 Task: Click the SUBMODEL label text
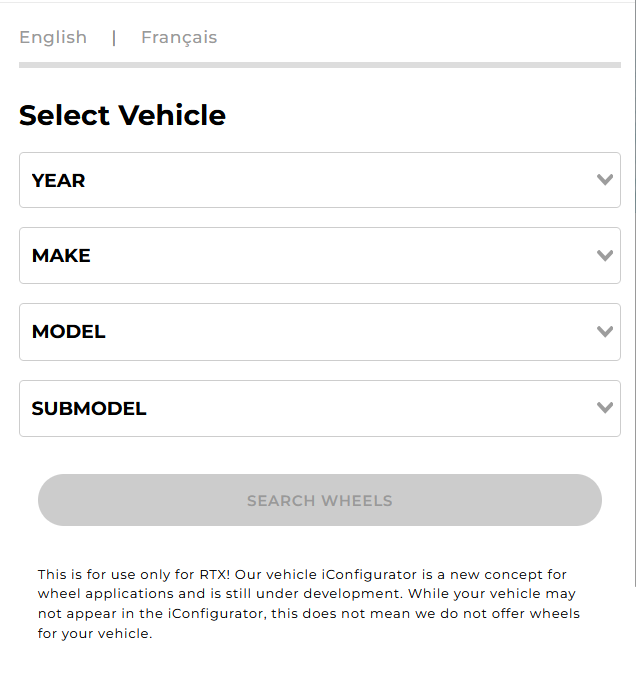89,408
